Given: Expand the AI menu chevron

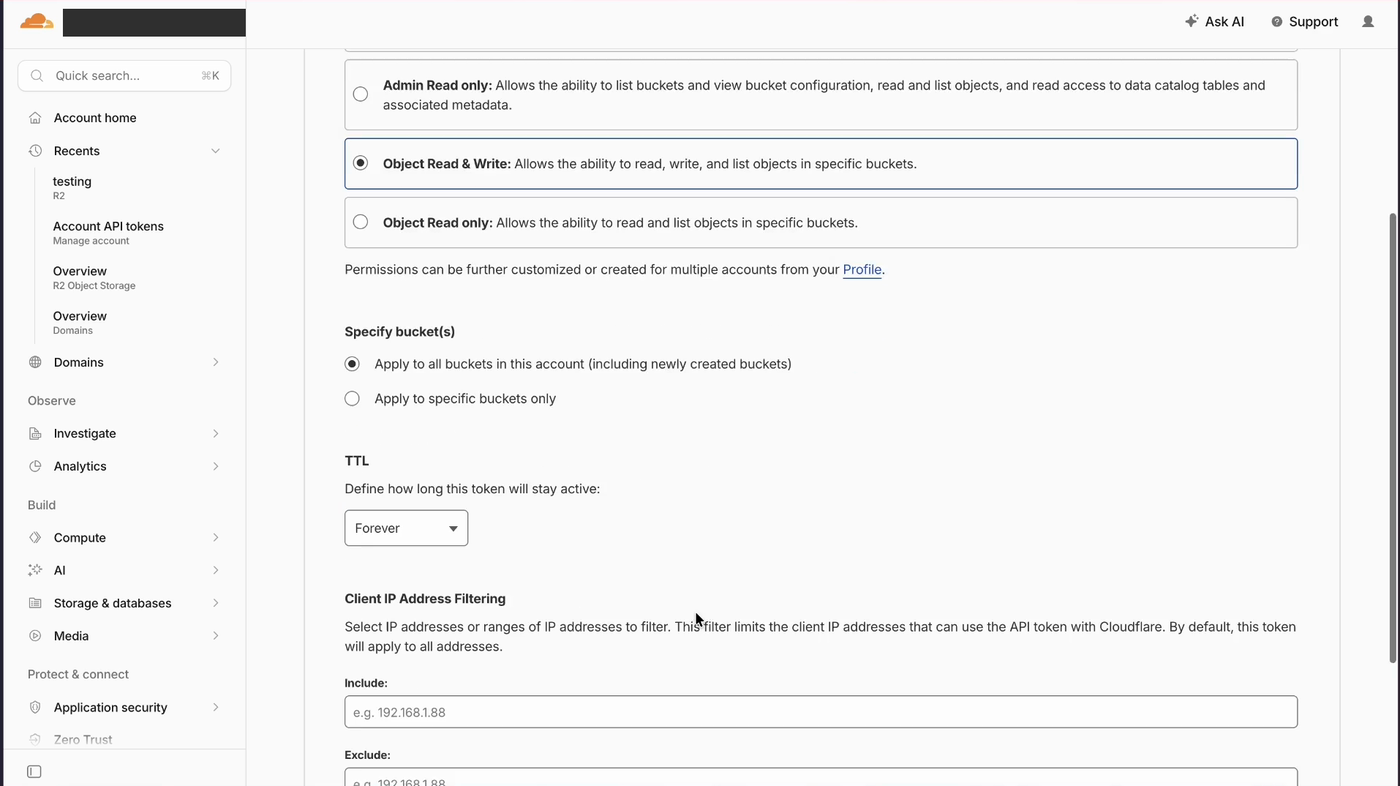Looking at the screenshot, I should (x=215, y=570).
